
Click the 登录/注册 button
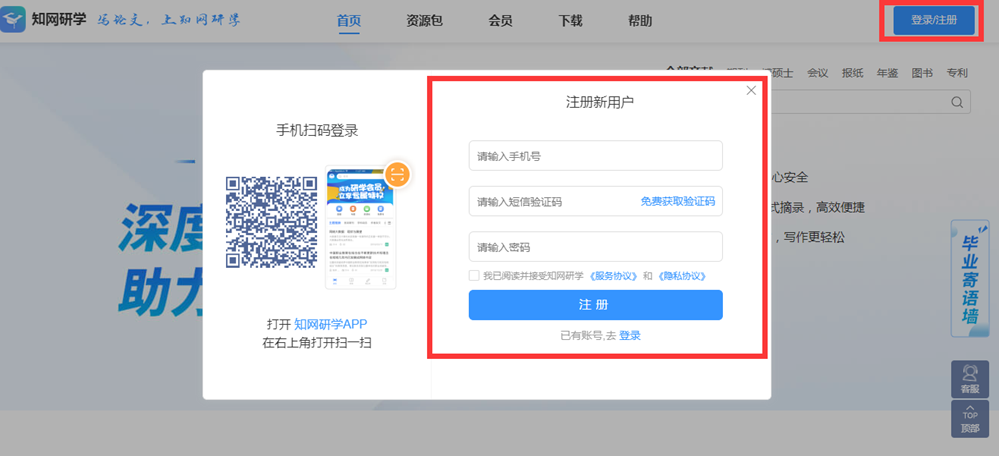click(934, 20)
